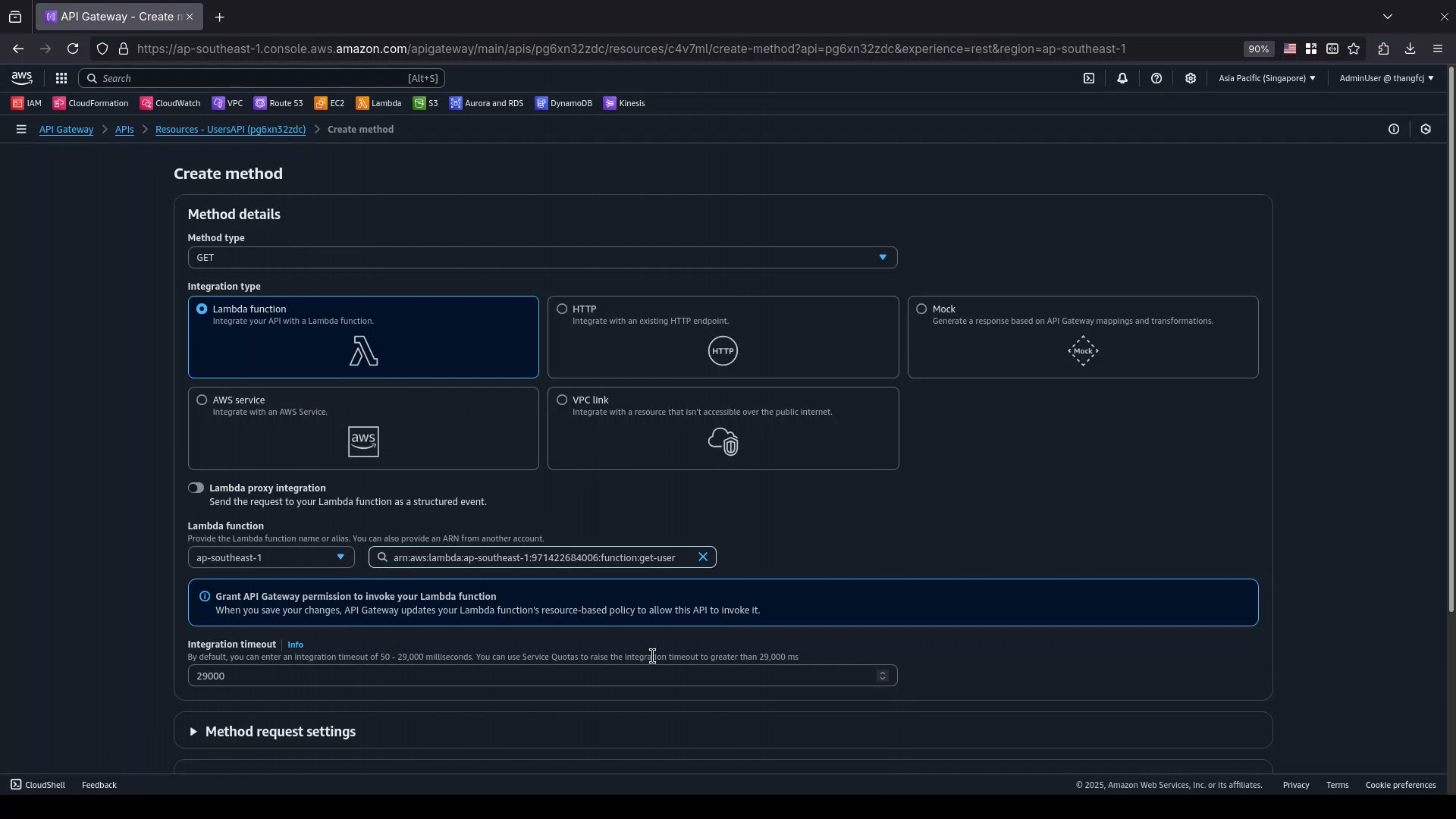The height and width of the screenshot is (819, 1456).
Task: Open the Asia Pacific (Singapore) region menu
Action: pos(1267,78)
